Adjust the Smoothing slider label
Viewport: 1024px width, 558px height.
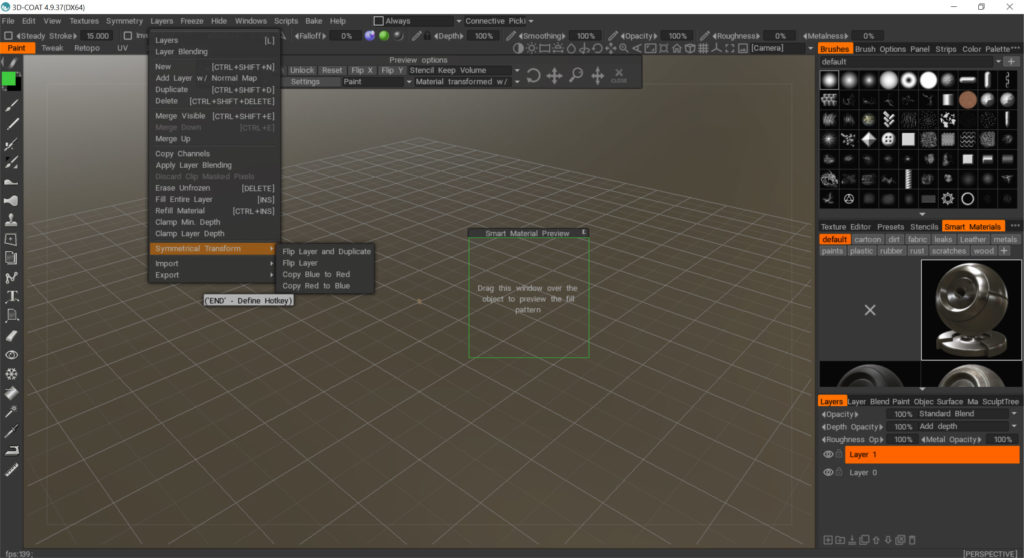pyautogui.click(x=541, y=36)
